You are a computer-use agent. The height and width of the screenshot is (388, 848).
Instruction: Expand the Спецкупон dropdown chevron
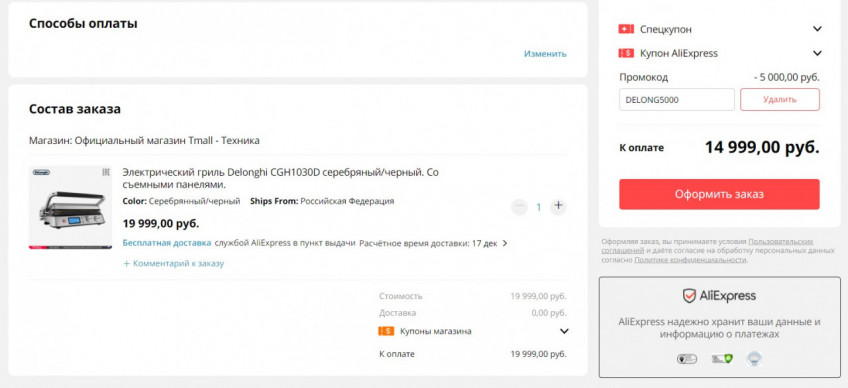click(817, 29)
